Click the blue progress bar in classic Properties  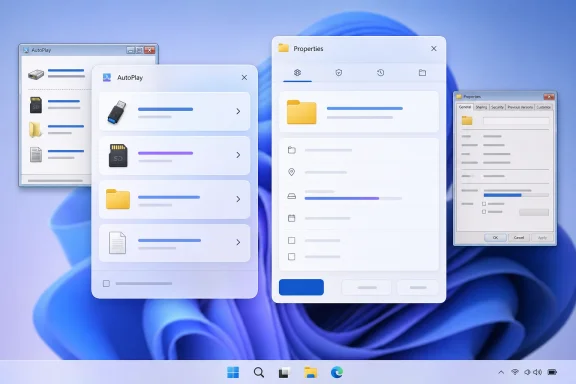tap(516, 195)
